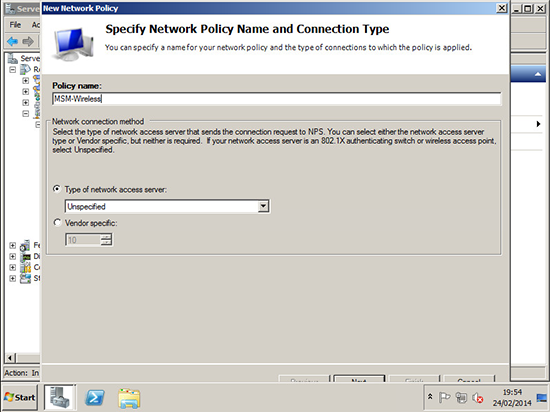
Task: Select the Diagnostics icon in the tree
Action: pos(25,257)
